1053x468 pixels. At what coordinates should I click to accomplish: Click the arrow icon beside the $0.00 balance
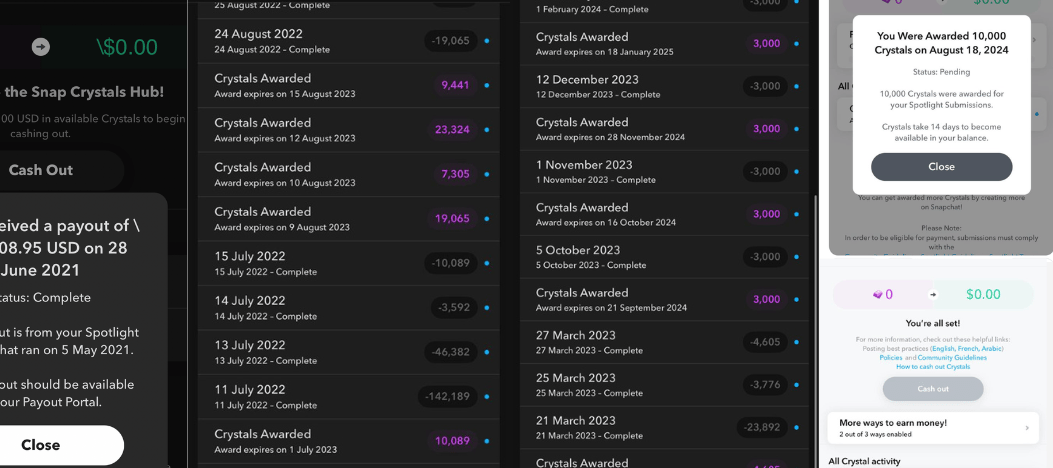click(x=40, y=47)
